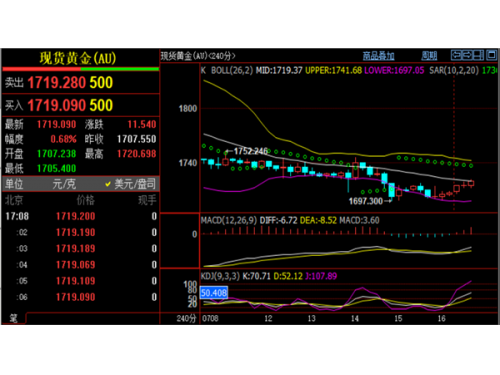
Task: Click the red-green buy/sell ratio bar
Action: point(81,69)
